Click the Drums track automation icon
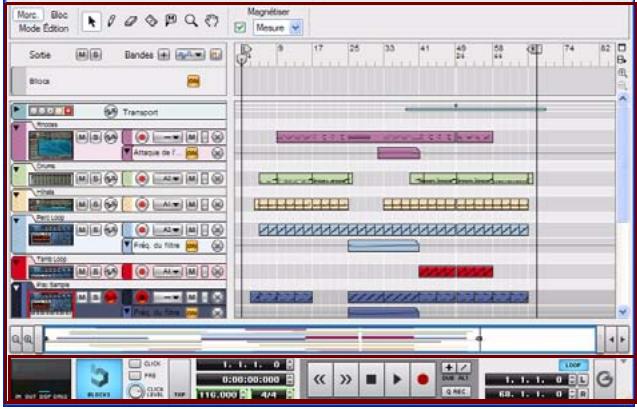Viewport: 637px width, 409px height. (110, 178)
